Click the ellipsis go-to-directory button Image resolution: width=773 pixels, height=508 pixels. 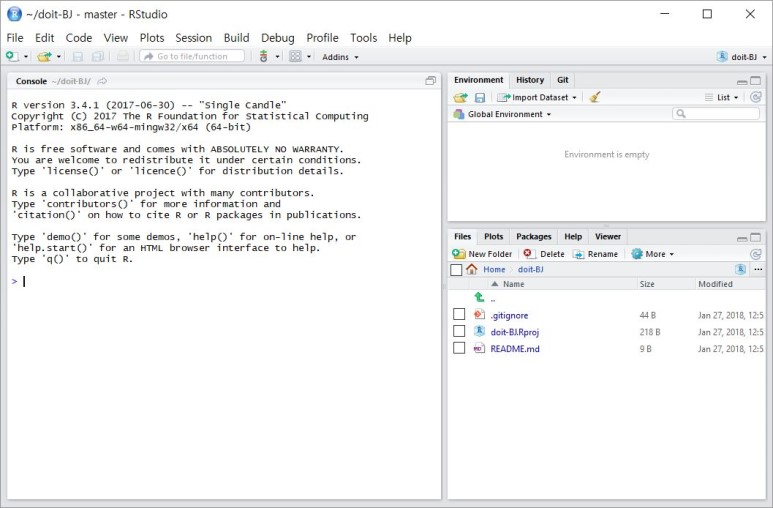pyautogui.click(x=758, y=269)
